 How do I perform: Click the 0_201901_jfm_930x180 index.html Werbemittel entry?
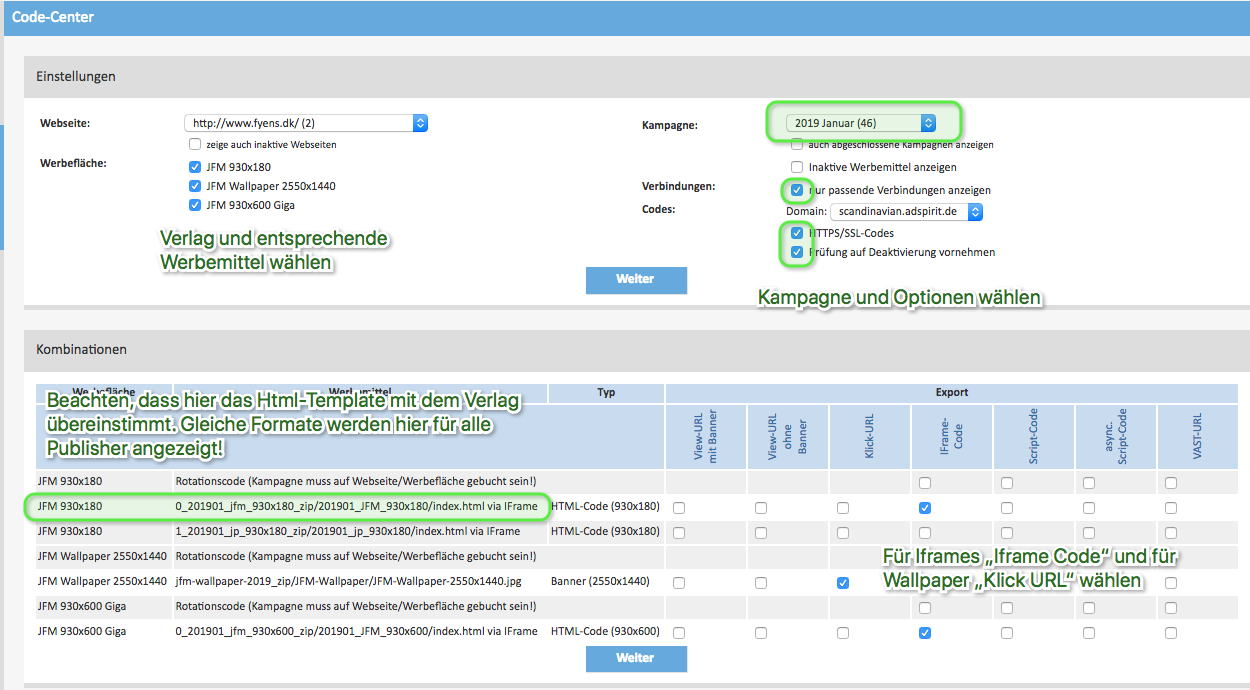pyautogui.click(x=356, y=507)
